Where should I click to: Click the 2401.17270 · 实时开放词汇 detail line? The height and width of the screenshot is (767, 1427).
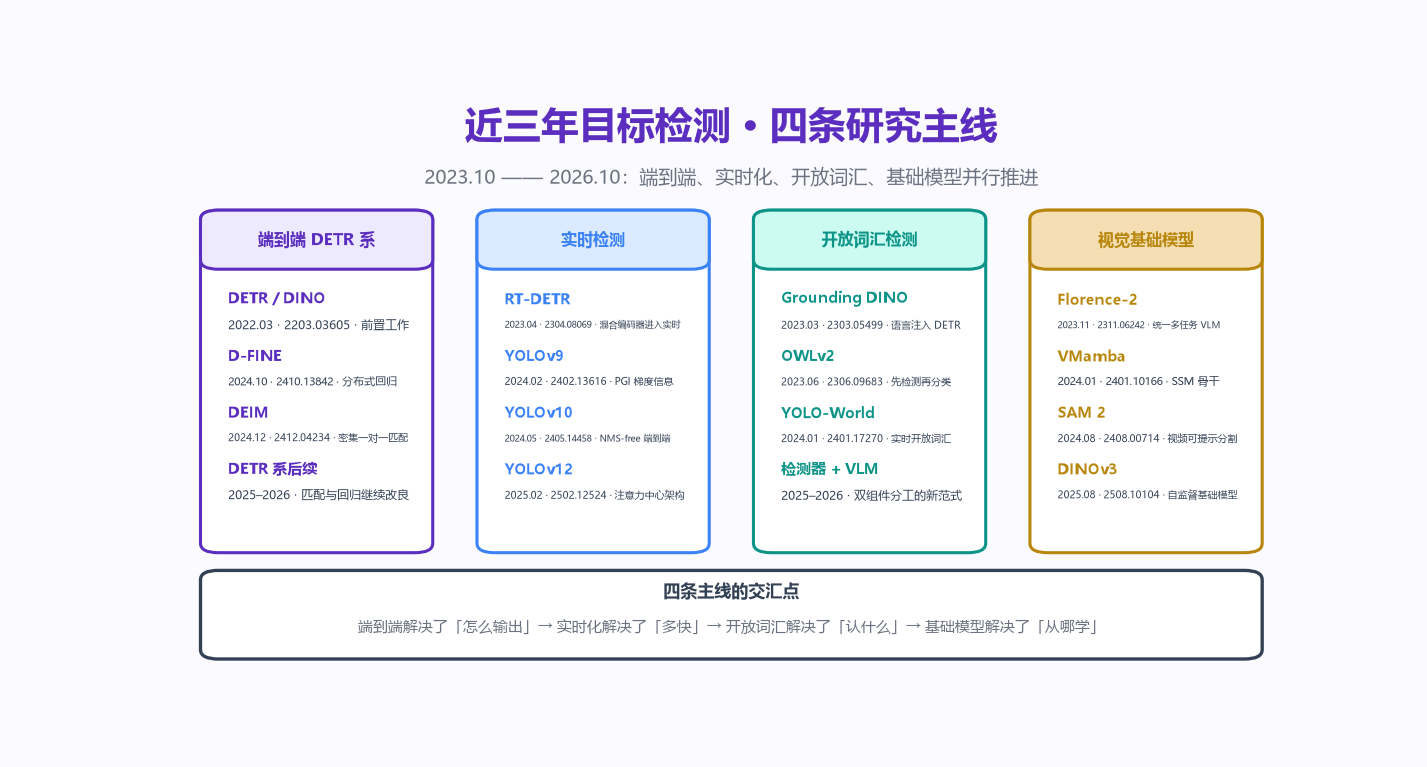coord(866,438)
